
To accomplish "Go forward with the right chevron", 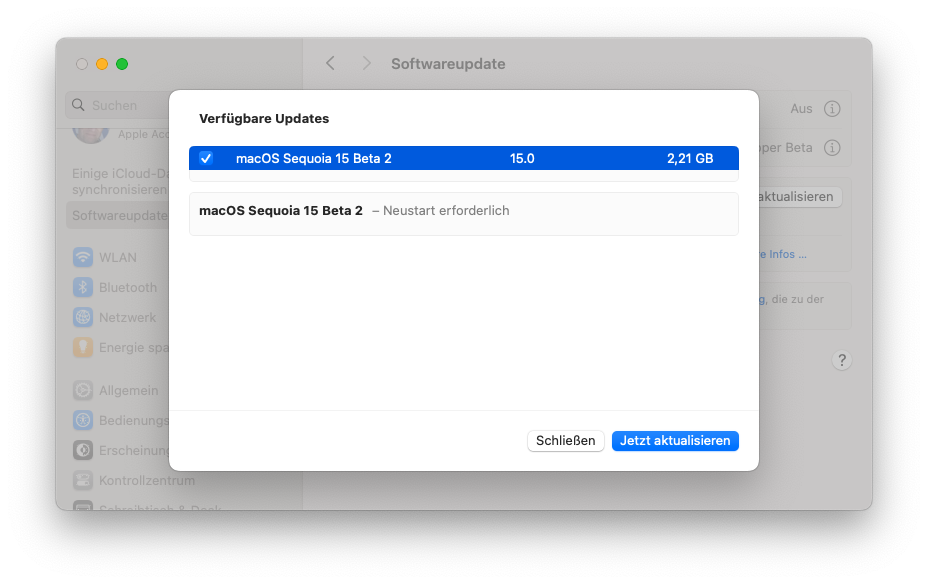I will [367, 64].
